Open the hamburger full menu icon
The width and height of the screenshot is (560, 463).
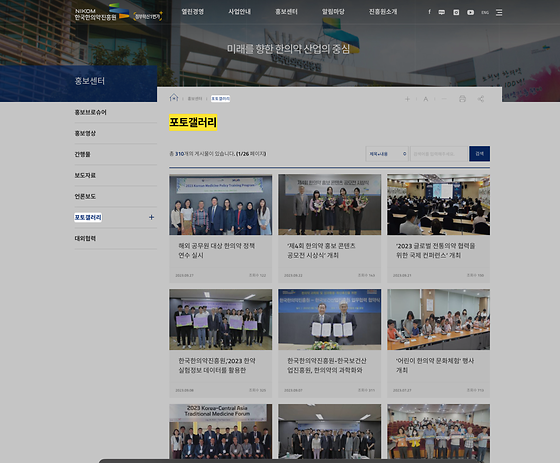click(499, 13)
